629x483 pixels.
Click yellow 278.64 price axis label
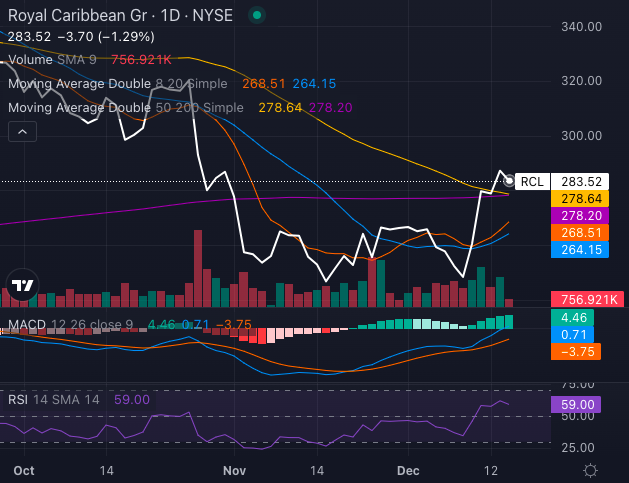pyautogui.click(x=580, y=199)
